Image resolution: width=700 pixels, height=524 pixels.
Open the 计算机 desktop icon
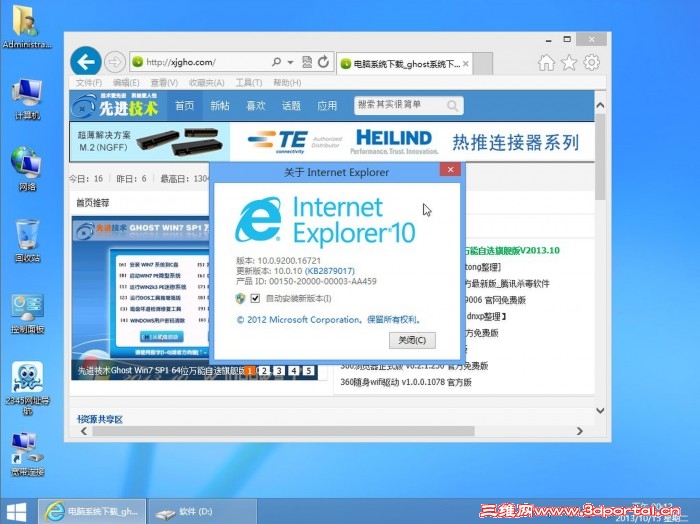tap(27, 99)
